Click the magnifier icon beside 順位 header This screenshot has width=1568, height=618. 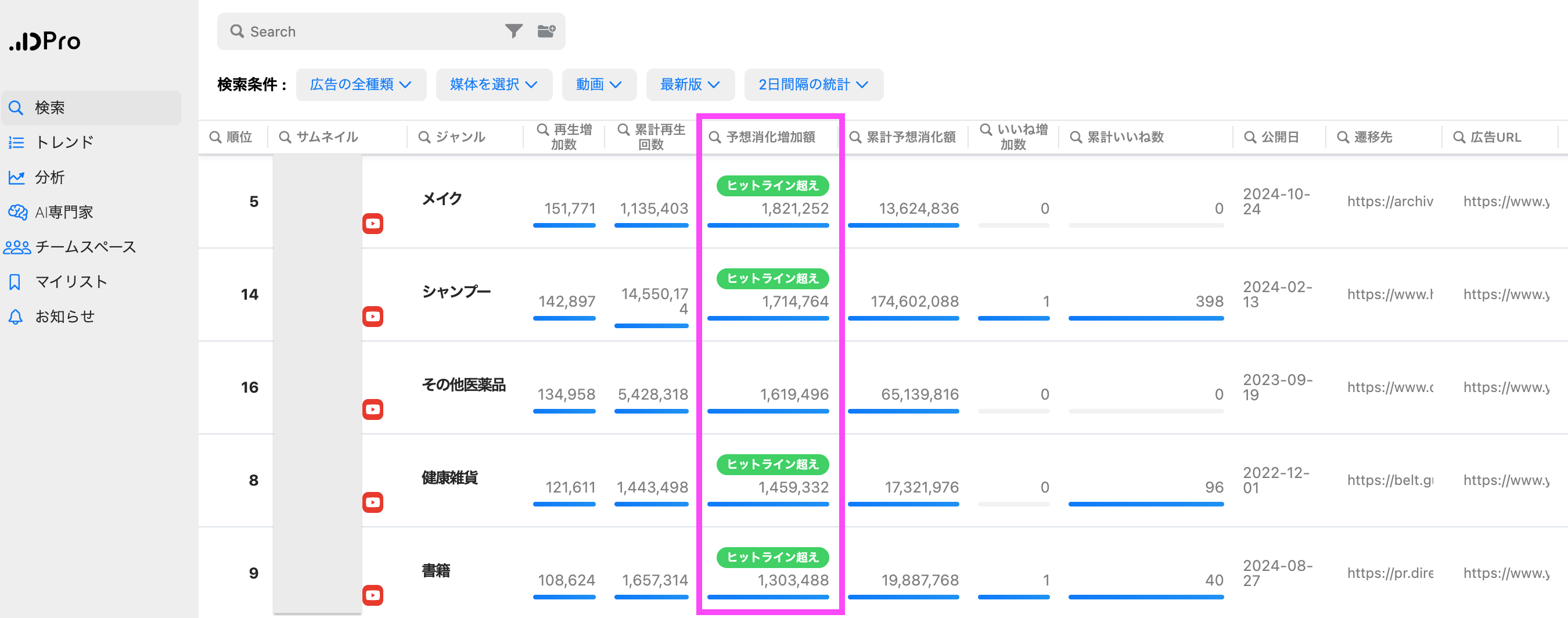pyautogui.click(x=215, y=137)
